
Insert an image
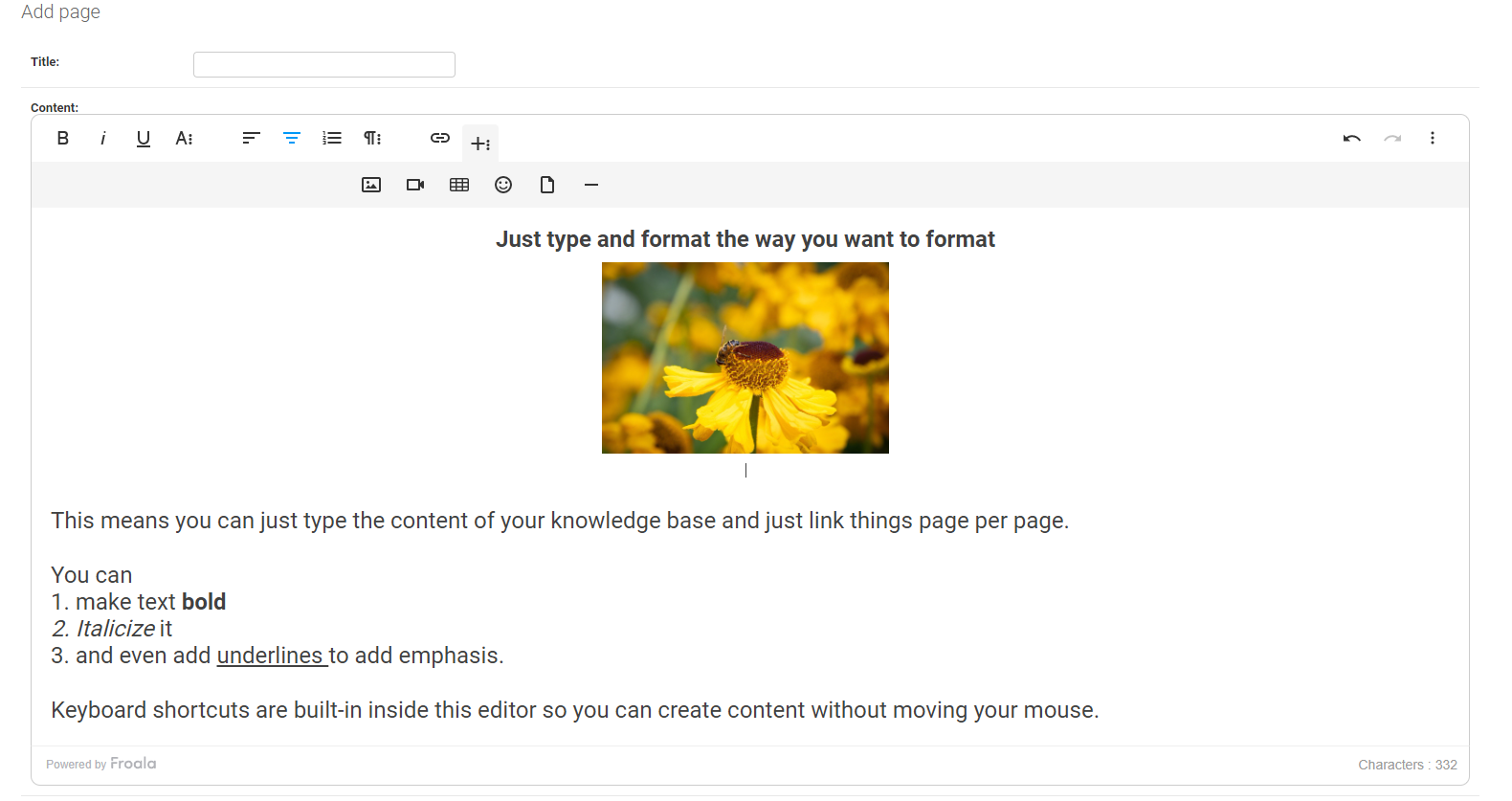tap(371, 185)
